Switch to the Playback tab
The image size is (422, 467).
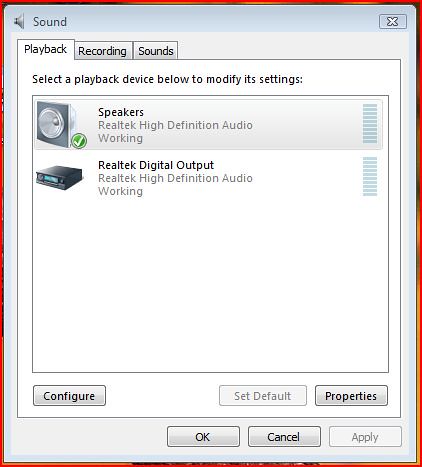pyautogui.click(x=46, y=50)
